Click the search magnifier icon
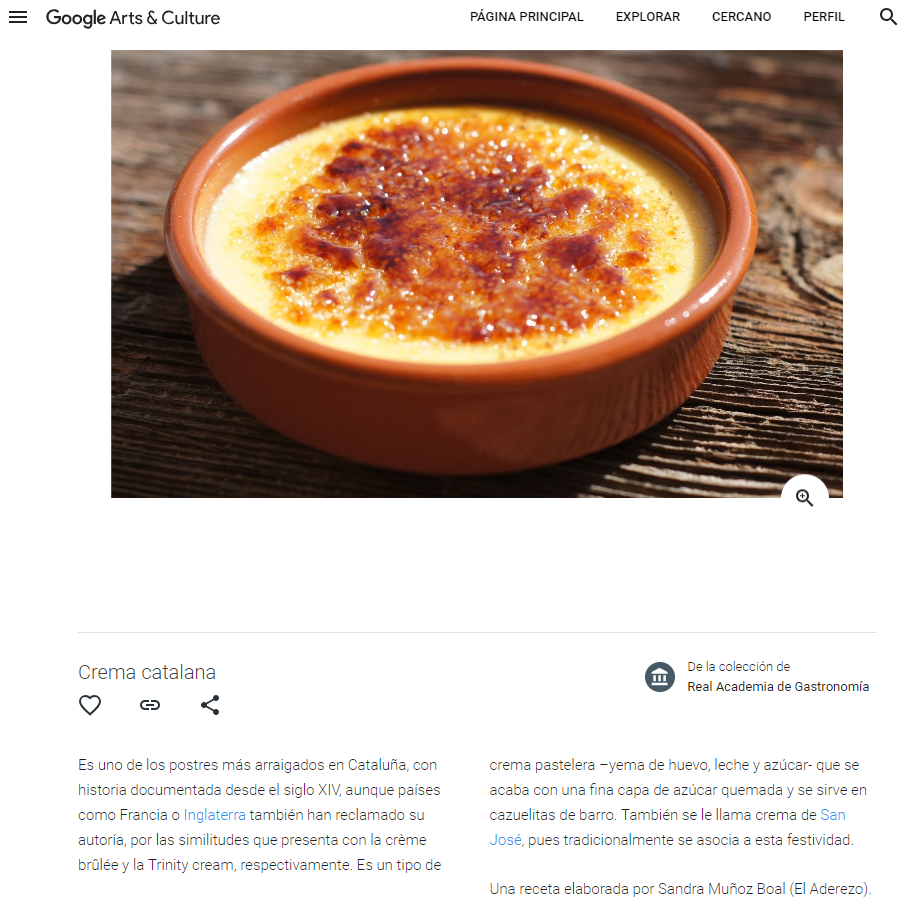907x919 pixels. pyautogui.click(x=888, y=17)
